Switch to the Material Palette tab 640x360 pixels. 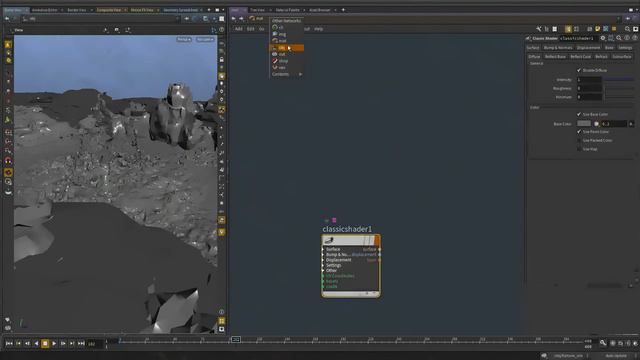[288, 10]
